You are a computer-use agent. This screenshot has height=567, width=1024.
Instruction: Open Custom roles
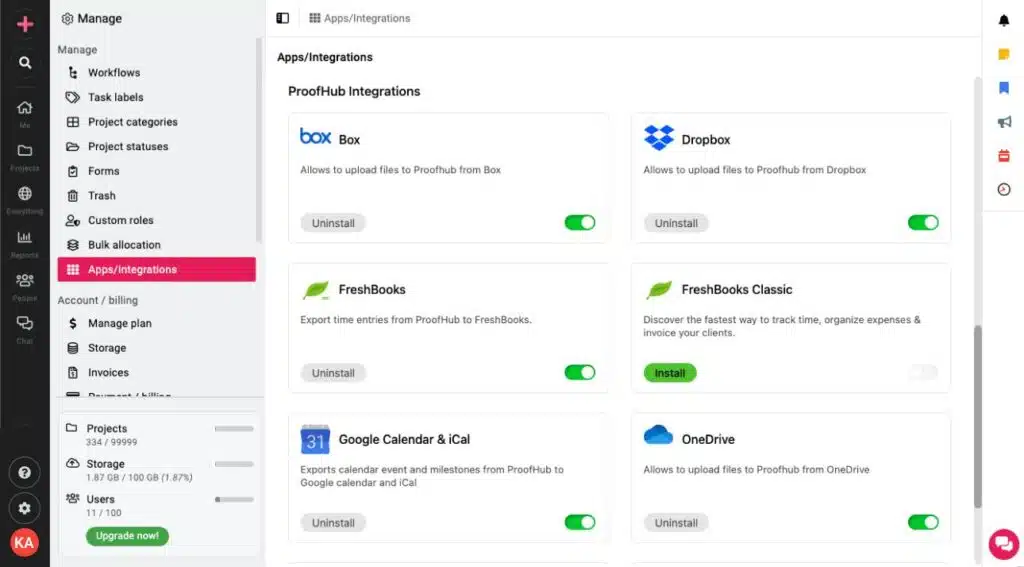click(x=157, y=220)
